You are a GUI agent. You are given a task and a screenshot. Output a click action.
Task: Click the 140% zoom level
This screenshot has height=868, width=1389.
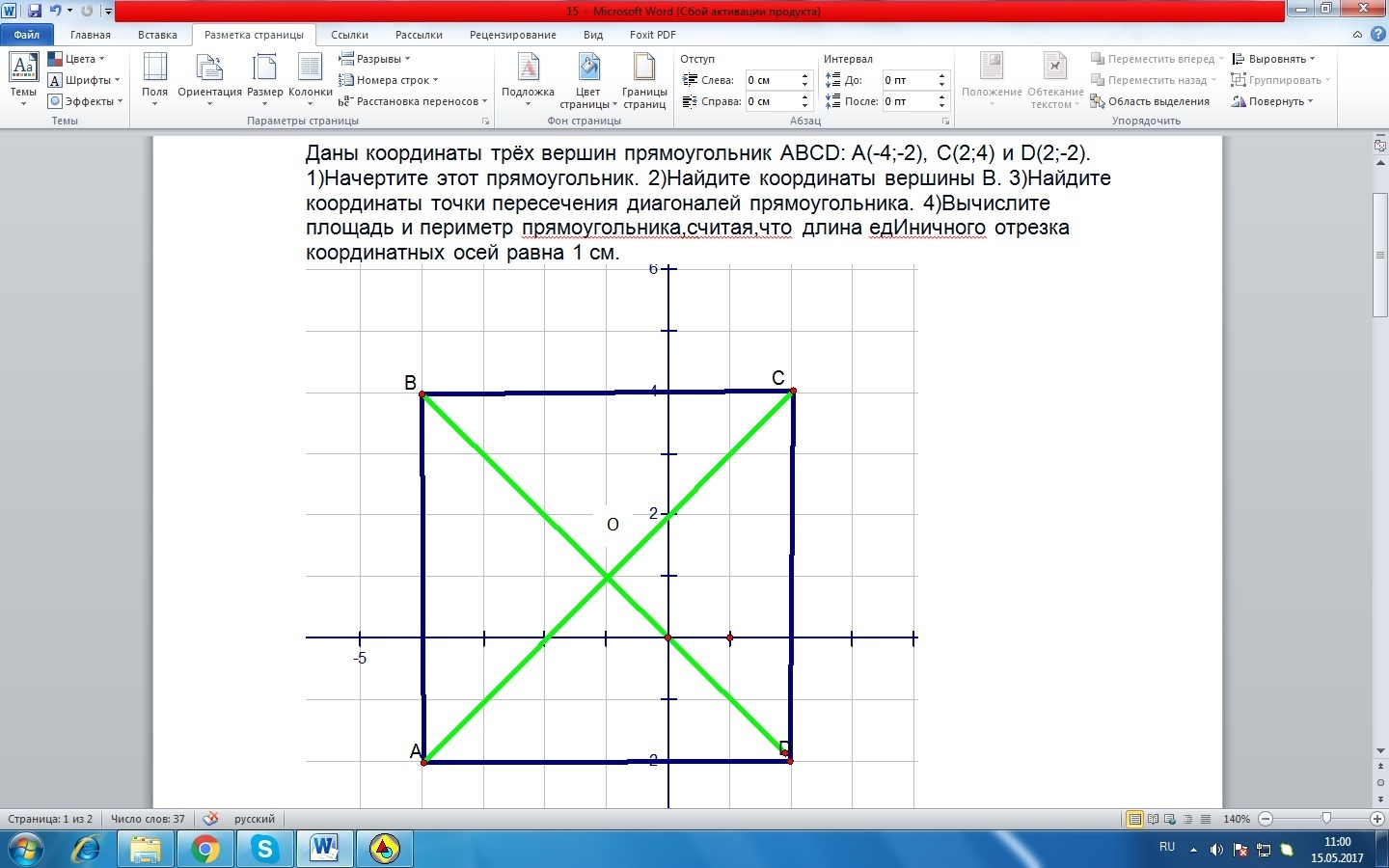pos(1237,819)
